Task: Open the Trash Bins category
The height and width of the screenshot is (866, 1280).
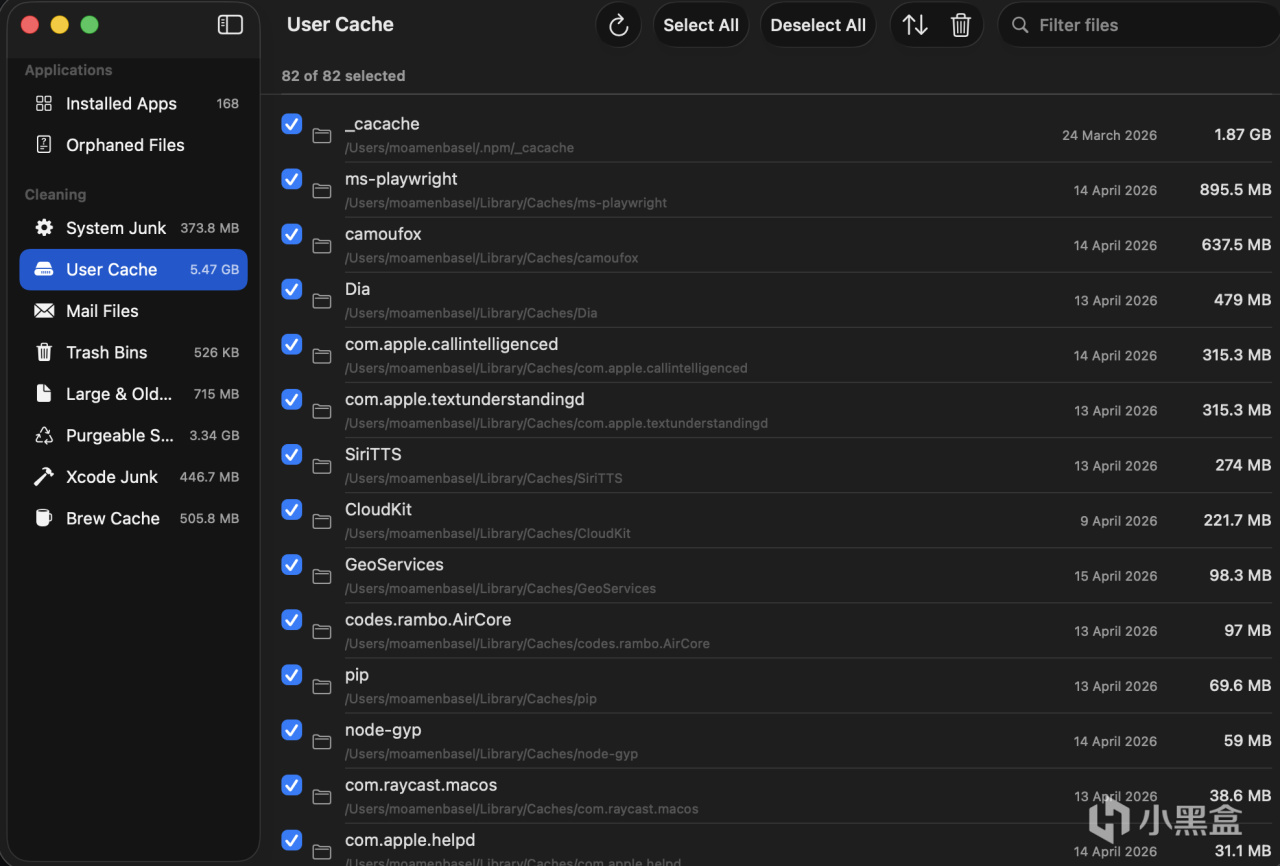Action: coord(106,352)
